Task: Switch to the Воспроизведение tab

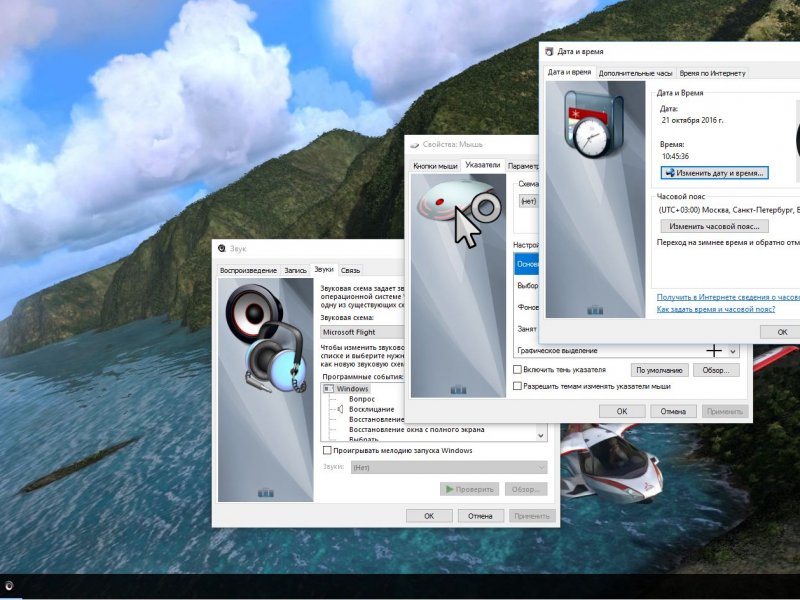Action: pyautogui.click(x=248, y=270)
